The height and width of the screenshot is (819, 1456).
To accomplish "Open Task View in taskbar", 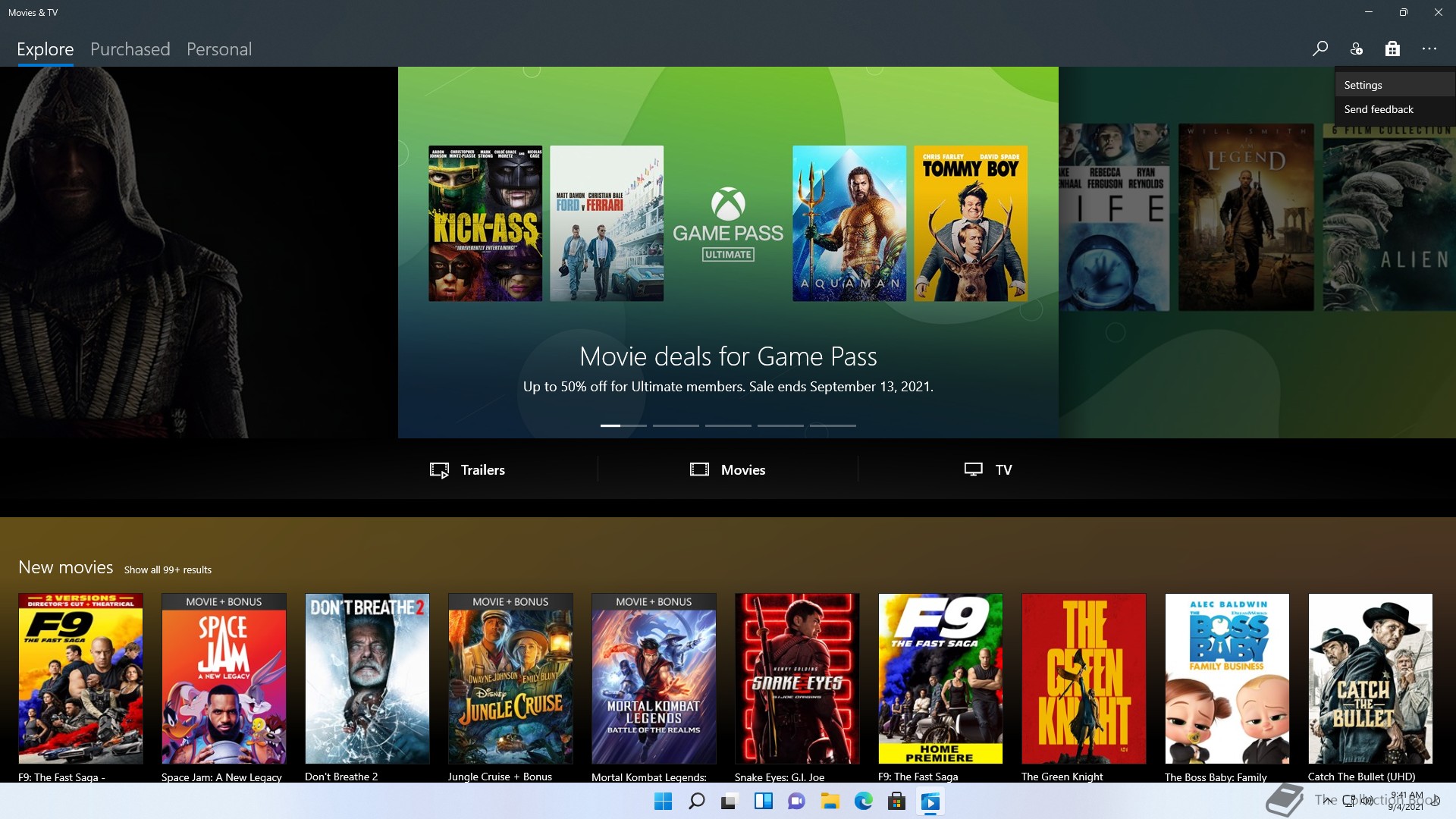I will [730, 801].
